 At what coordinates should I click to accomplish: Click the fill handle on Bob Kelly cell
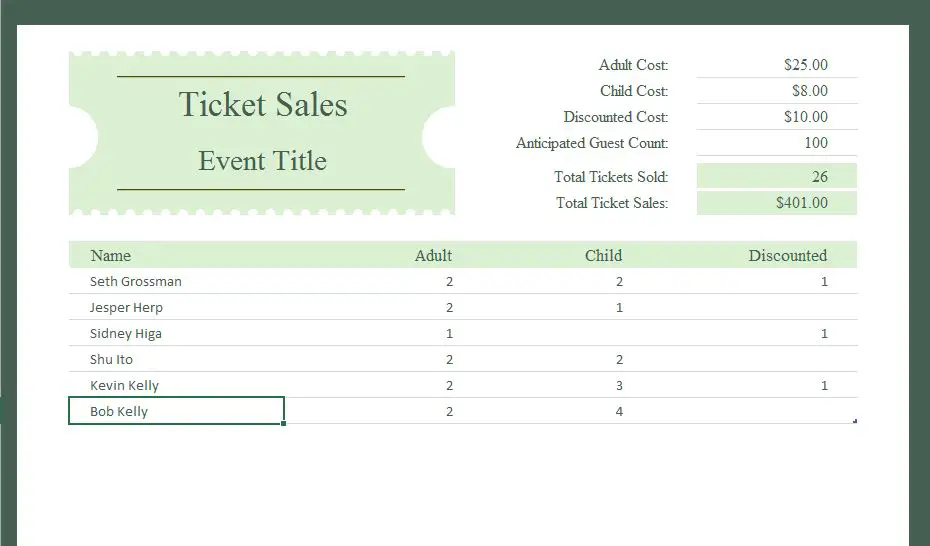point(284,423)
